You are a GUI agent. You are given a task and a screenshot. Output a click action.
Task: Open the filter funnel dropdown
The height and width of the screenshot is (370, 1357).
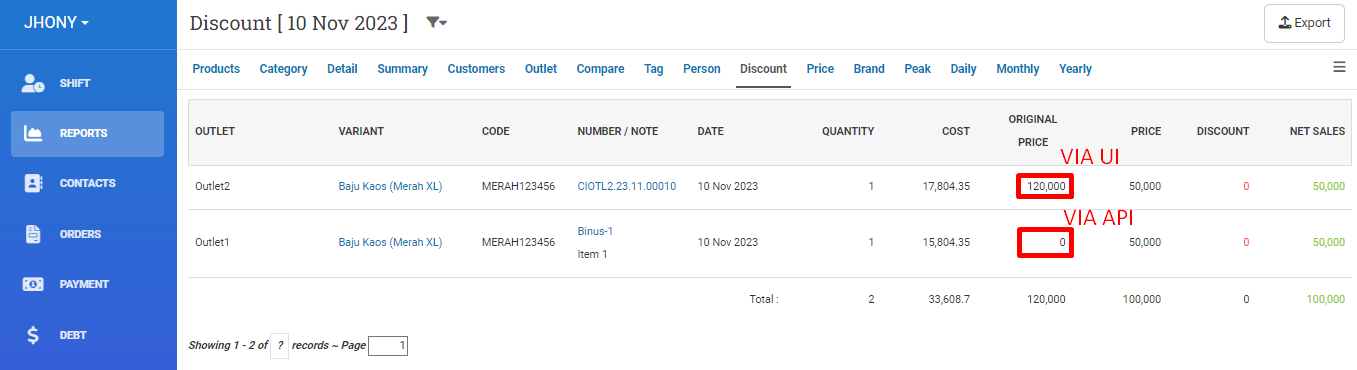tap(436, 22)
